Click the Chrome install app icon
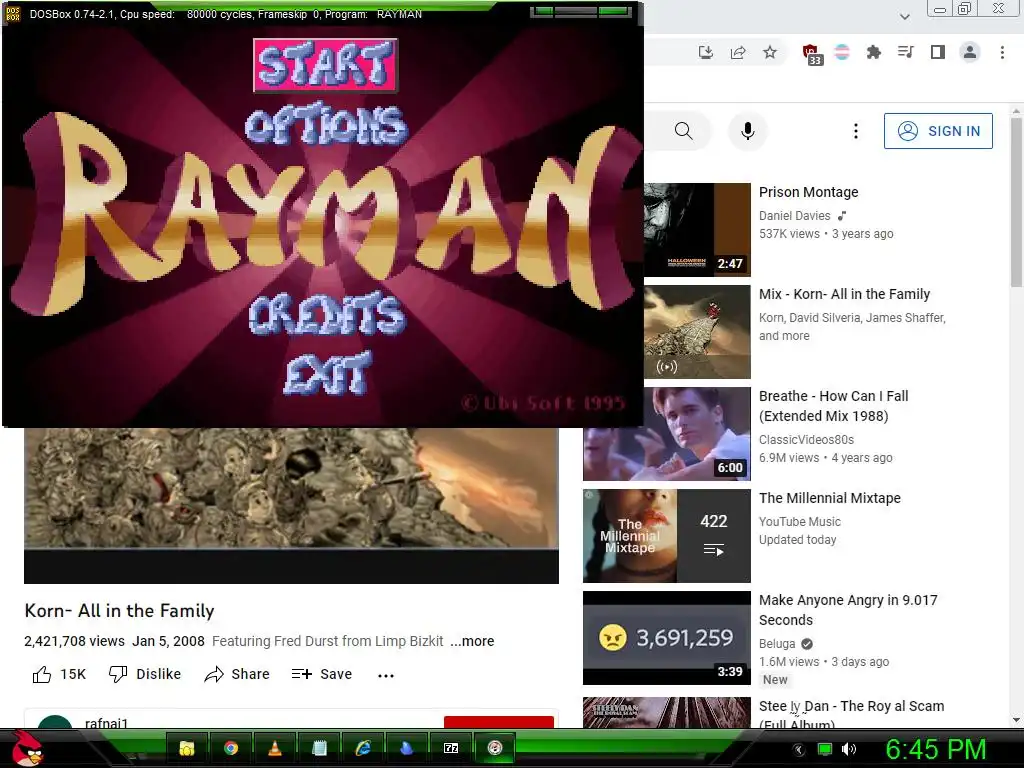Screen dimensions: 1024x768 pyautogui.click(x=705, y=52)
